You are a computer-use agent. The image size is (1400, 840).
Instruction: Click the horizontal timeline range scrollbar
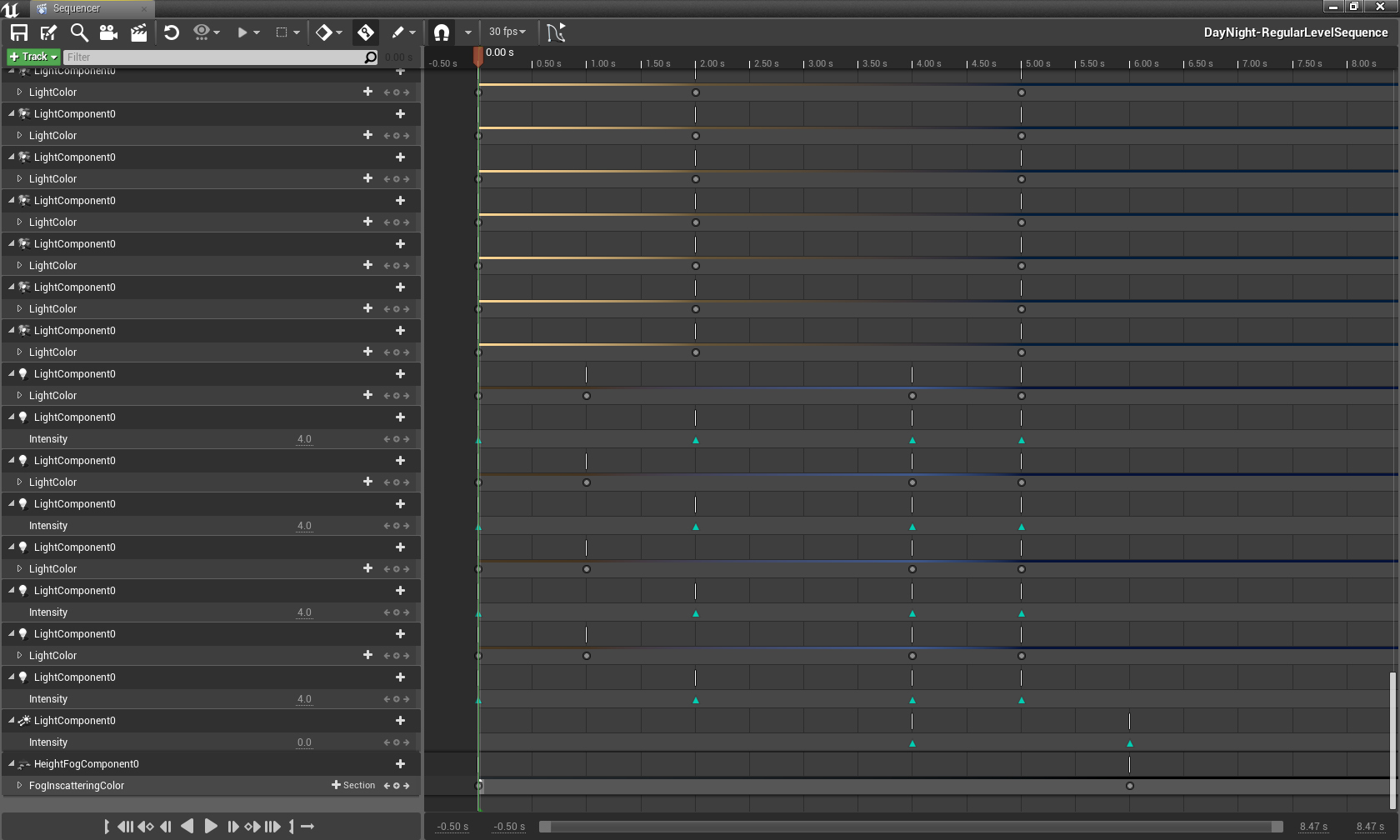pyautogui.click(x=912, y=827)
